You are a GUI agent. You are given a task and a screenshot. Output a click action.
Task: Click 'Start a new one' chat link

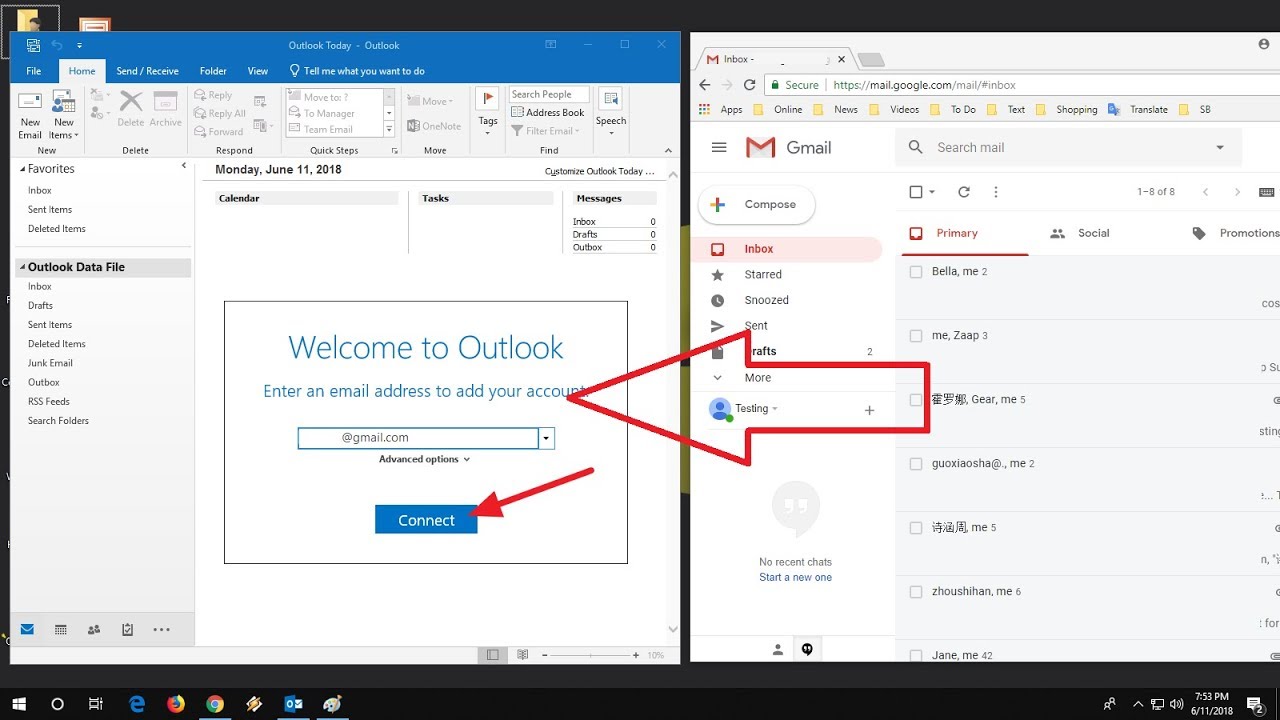pos(795,578)
